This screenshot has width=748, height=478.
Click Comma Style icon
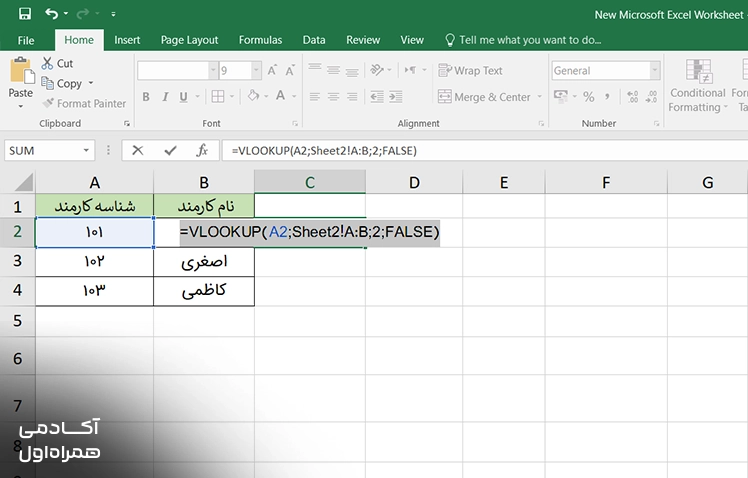coord(607,97)
